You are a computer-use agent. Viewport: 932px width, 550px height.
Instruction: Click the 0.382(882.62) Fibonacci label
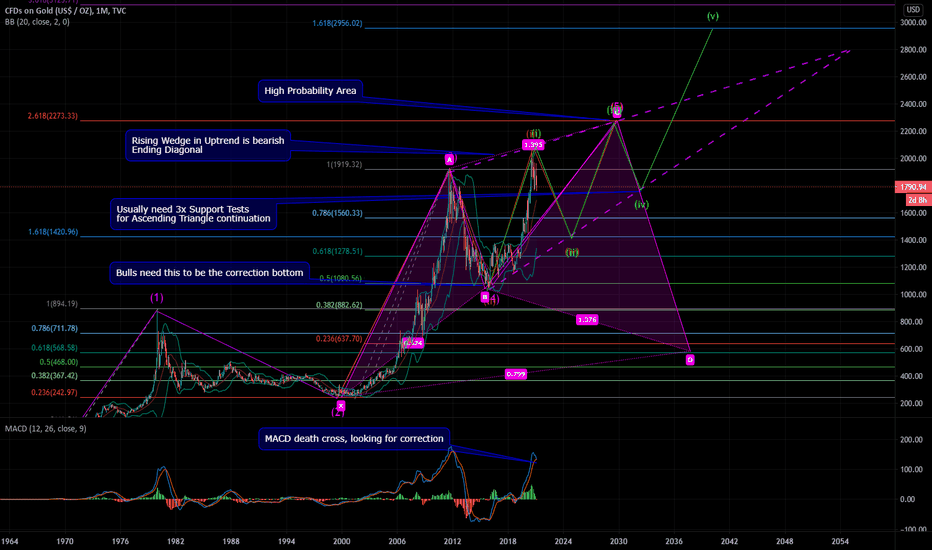coord(339,306)
